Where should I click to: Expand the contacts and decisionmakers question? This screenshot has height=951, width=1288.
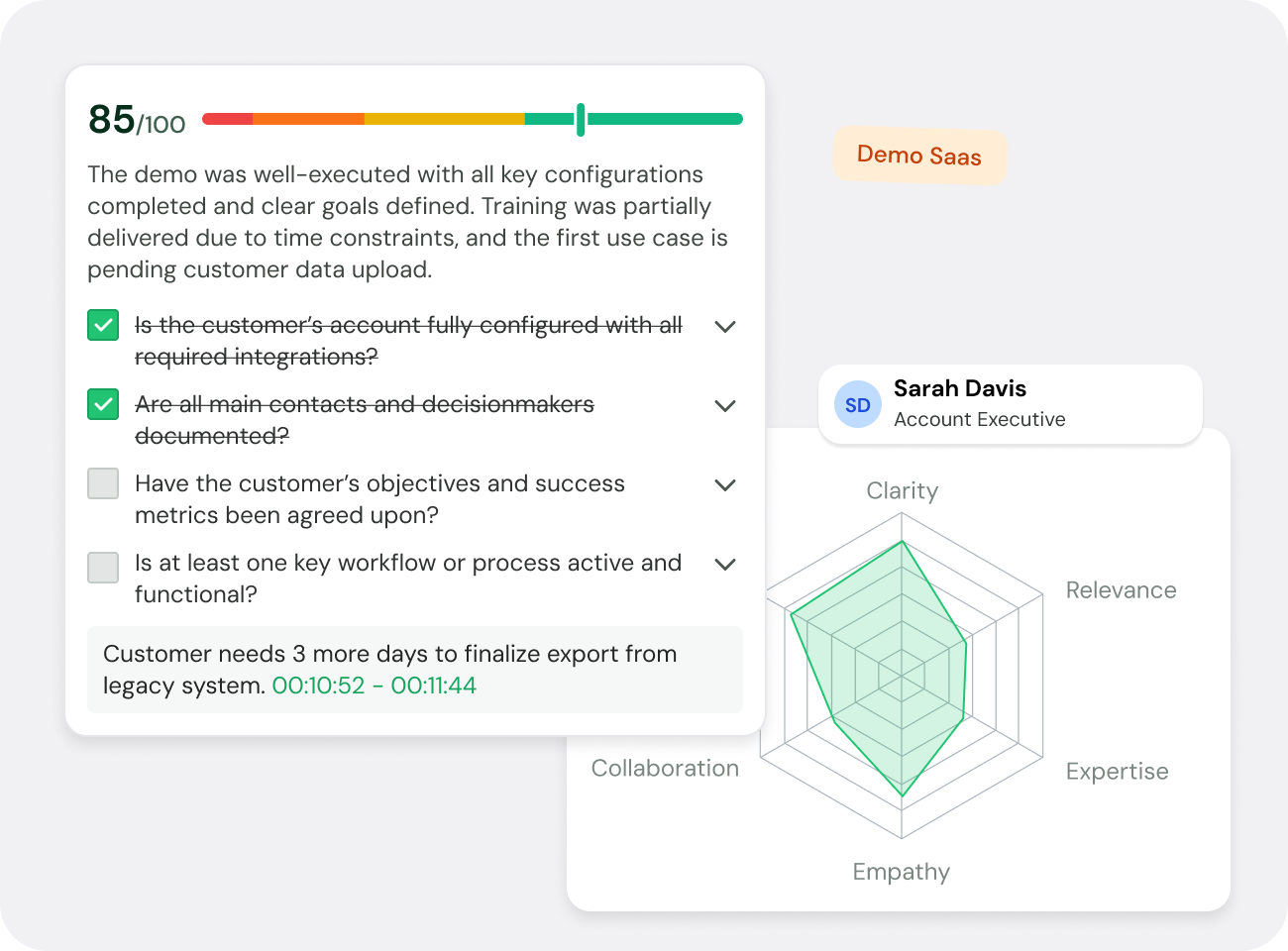(x=725, y=405)
